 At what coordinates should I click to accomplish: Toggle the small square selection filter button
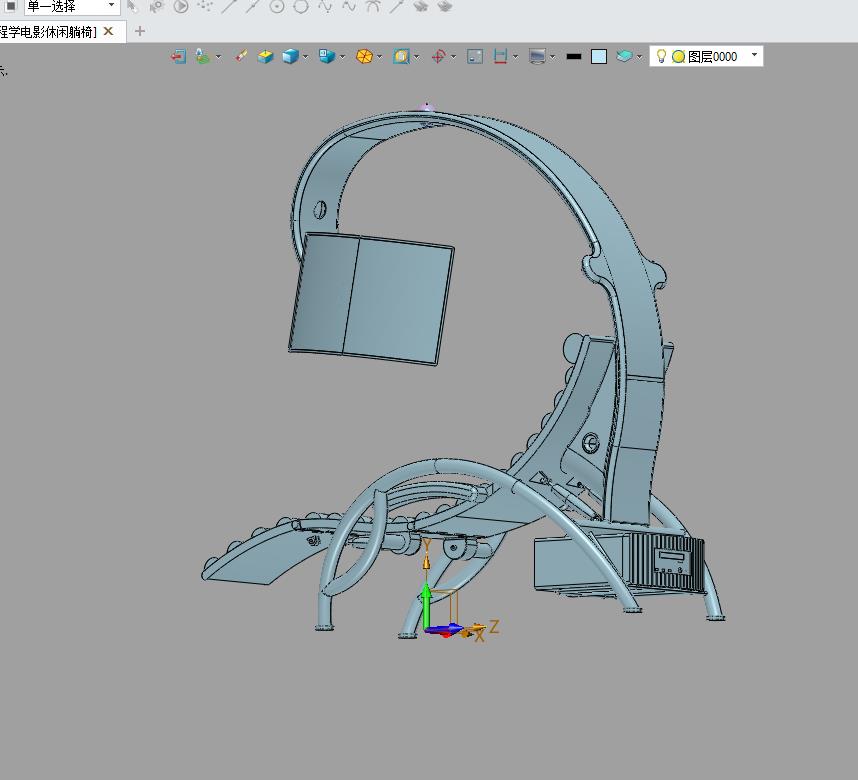(x=10, y=6)
